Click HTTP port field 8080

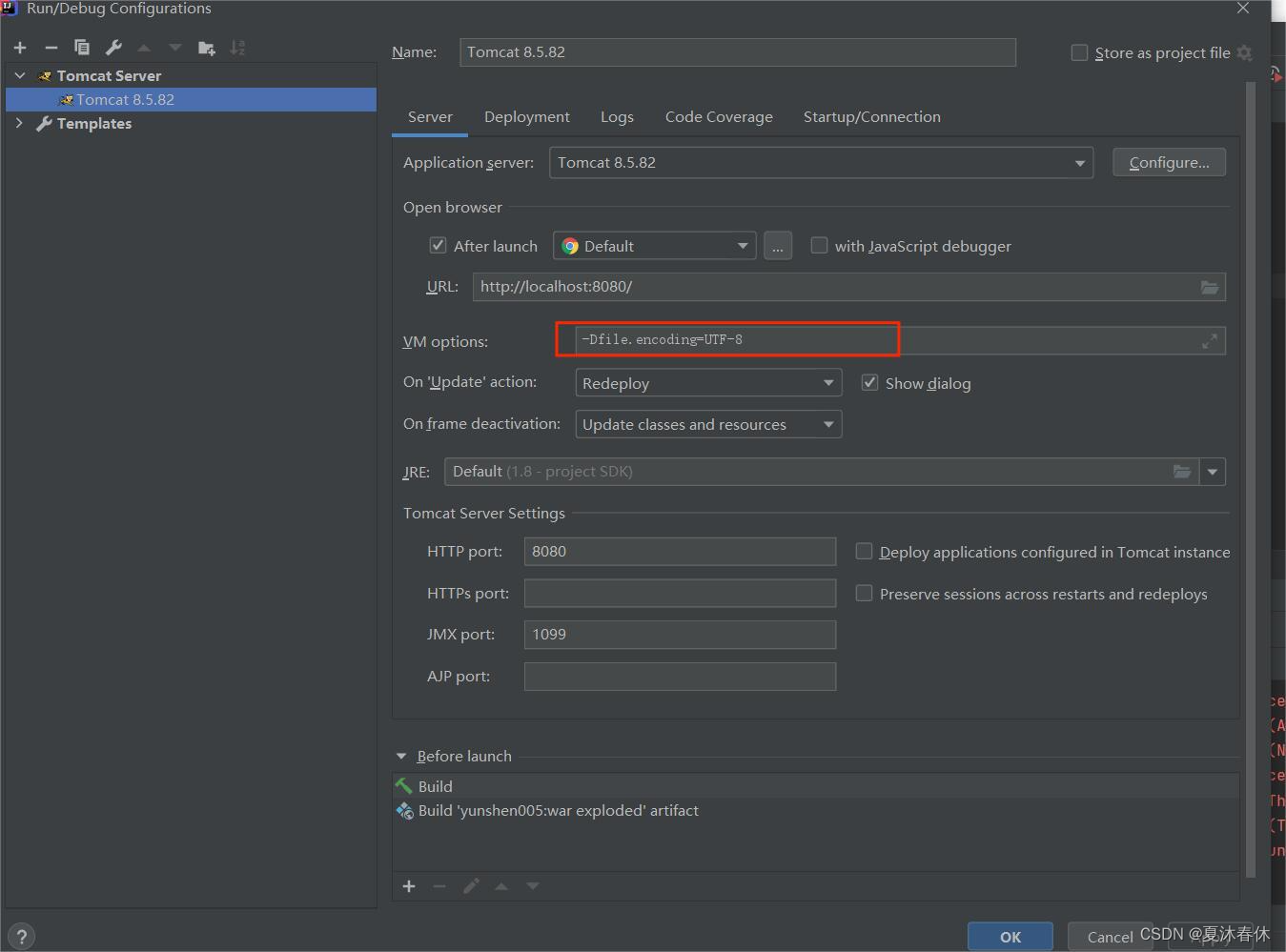click(x=680, y=552)
